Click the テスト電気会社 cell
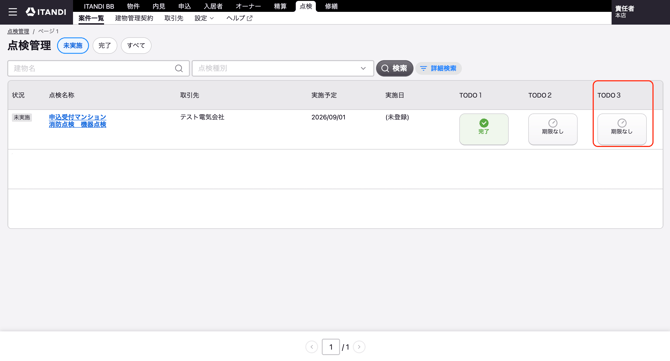 [x=202, y=117]
